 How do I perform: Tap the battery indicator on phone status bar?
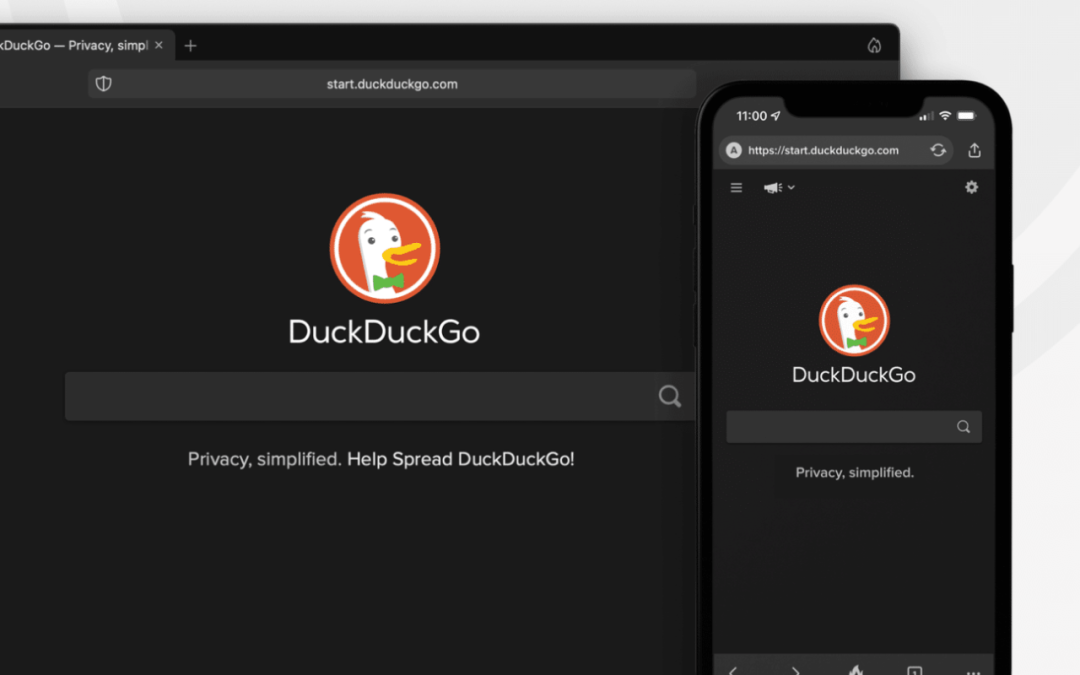tap(967, 116)
